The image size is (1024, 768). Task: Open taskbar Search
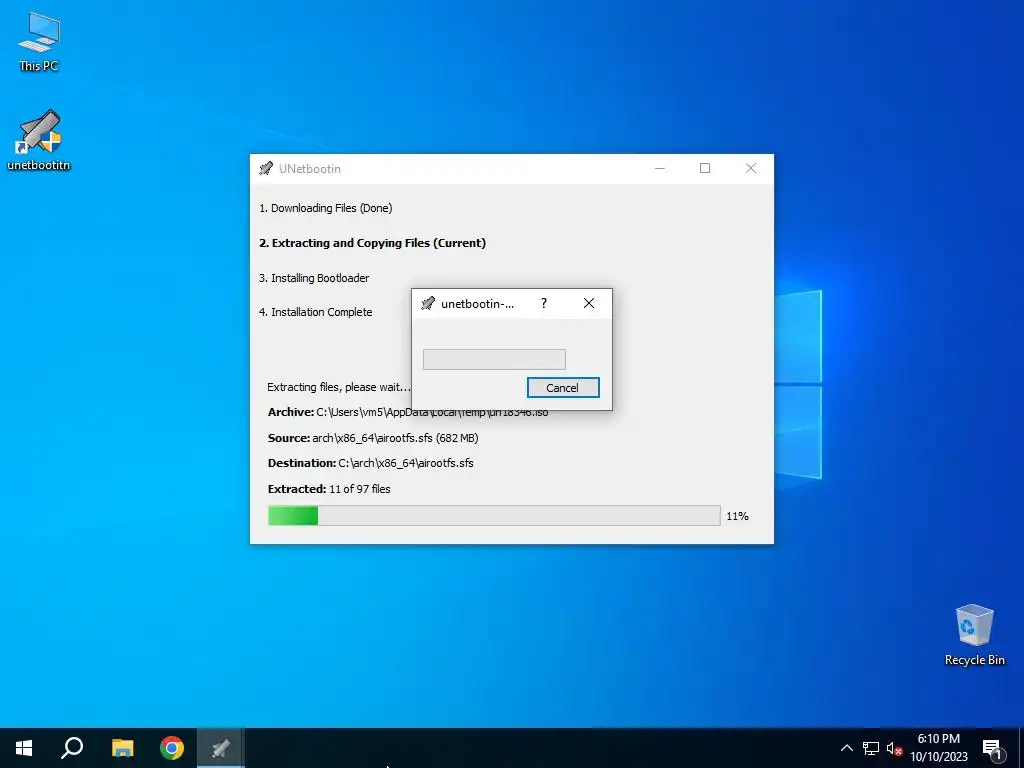tap(72, 748)
